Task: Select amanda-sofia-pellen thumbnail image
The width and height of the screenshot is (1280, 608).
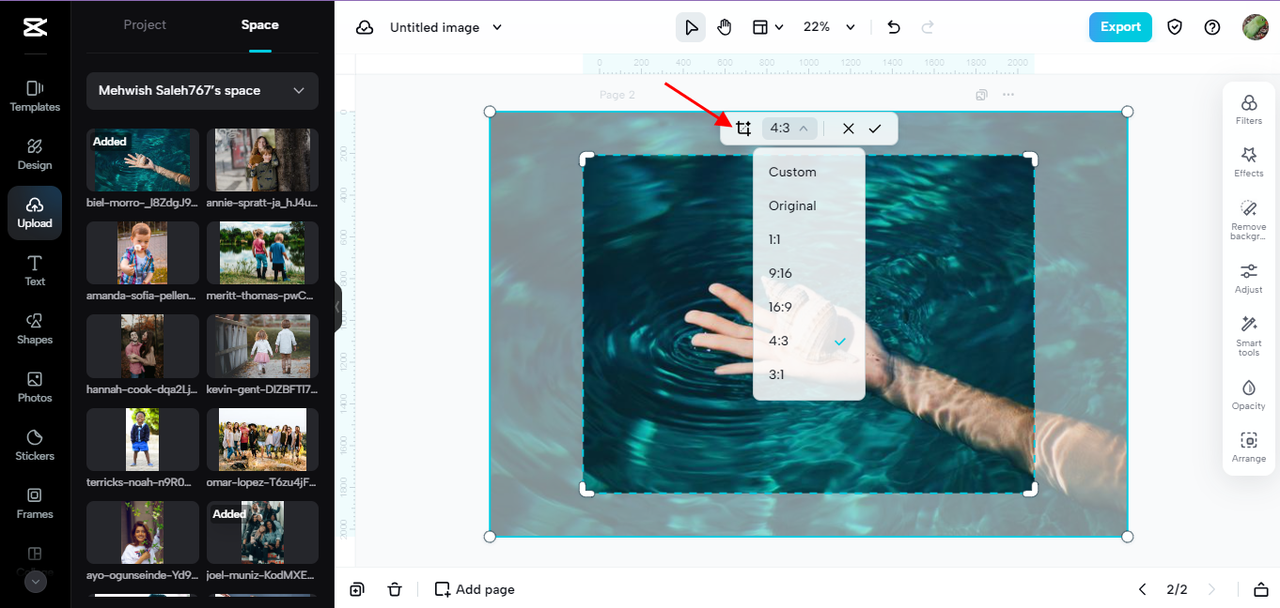Action: point(143,253)
